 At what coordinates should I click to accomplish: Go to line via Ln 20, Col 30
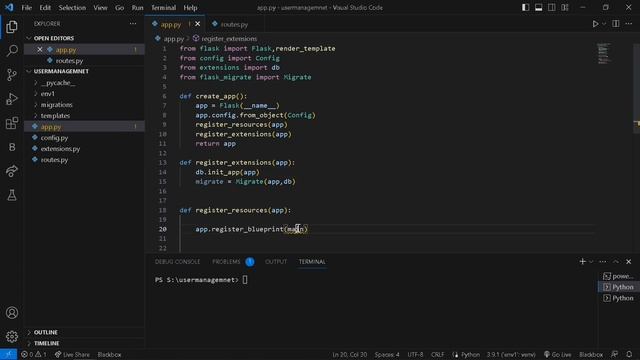[349, 354]
